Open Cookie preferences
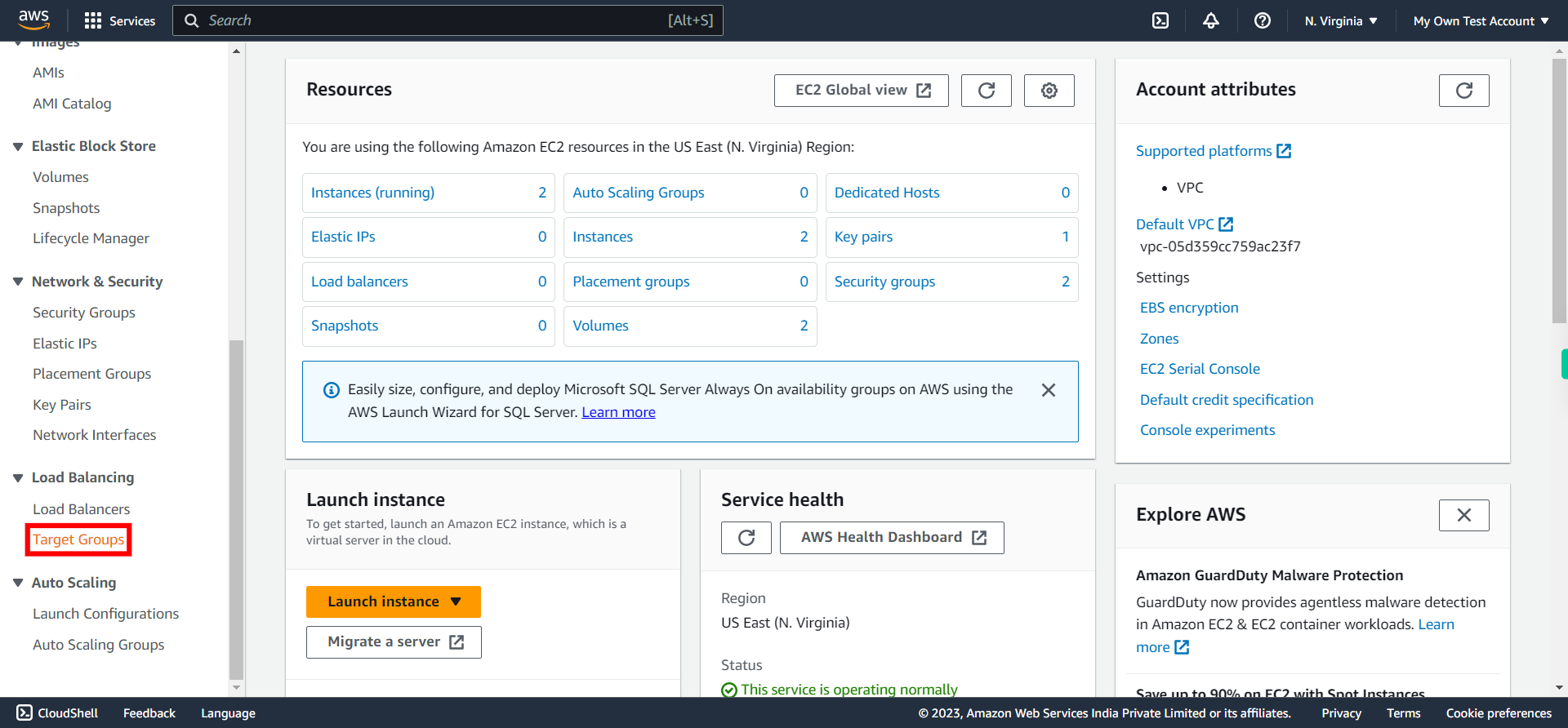 1499,713
